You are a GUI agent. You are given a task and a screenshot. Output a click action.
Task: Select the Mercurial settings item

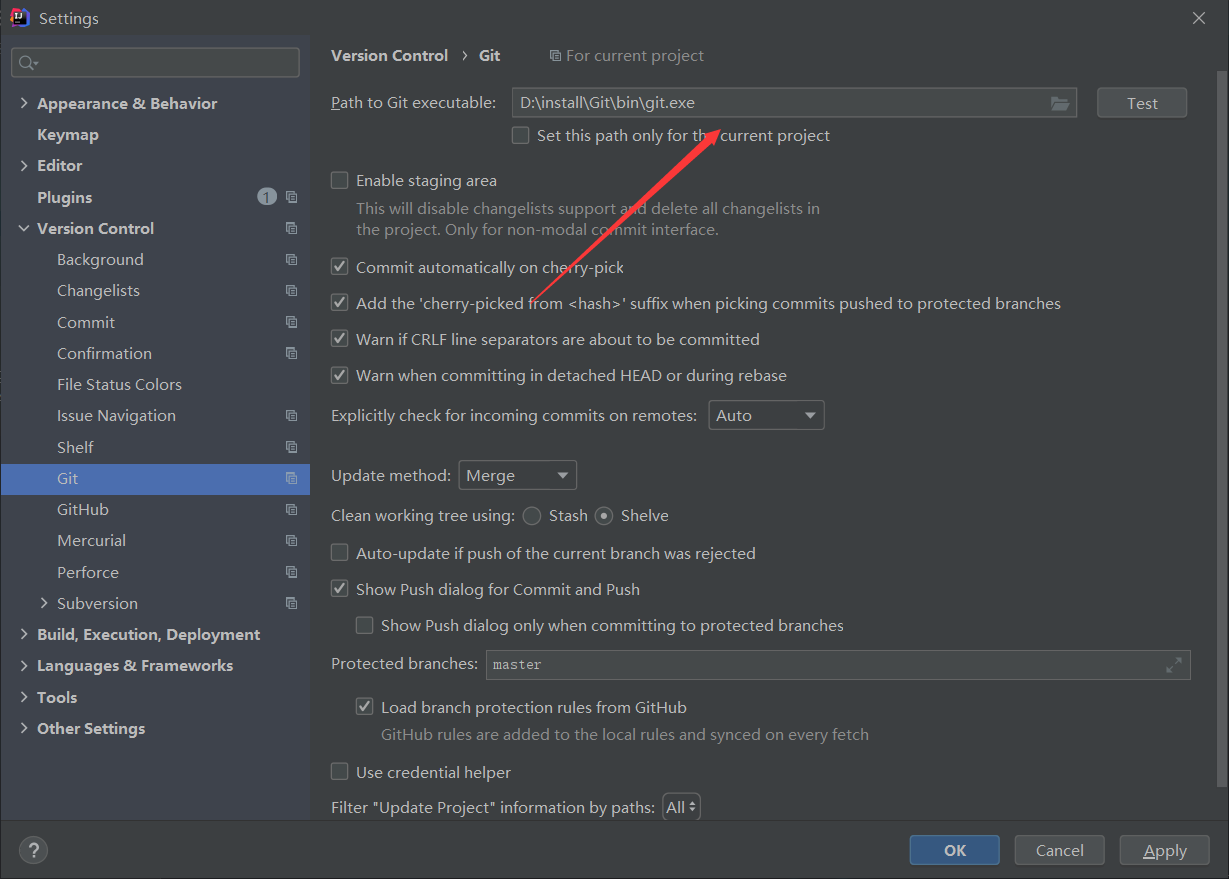(x=91, y=540)
